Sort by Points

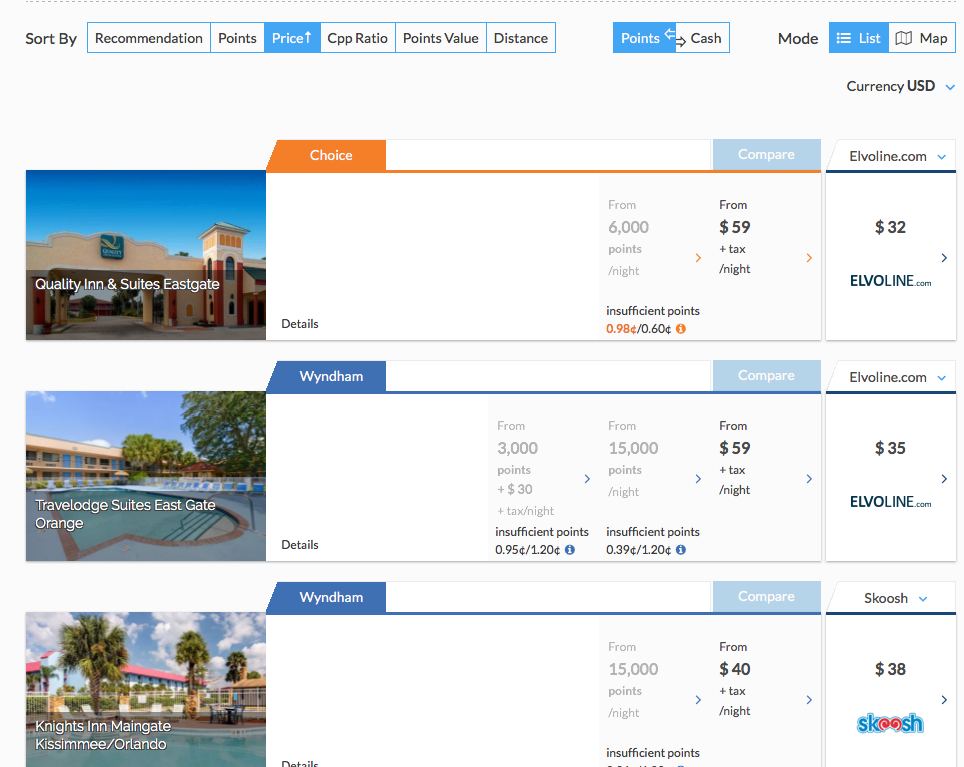point(237,38)
